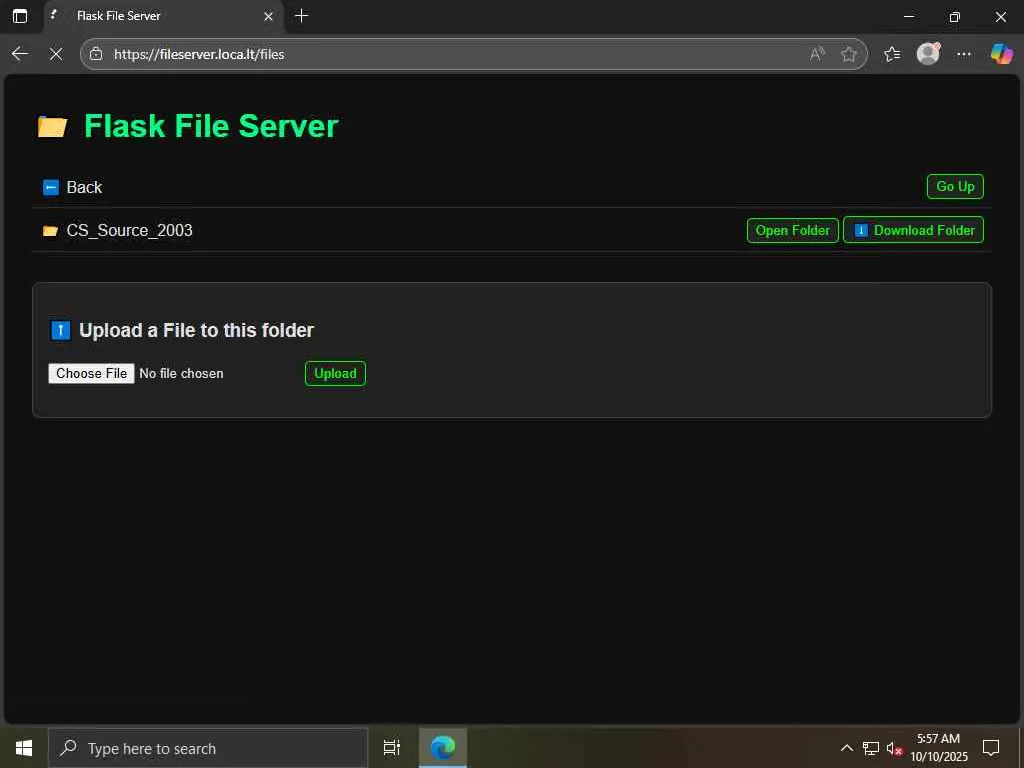Screen dimensions: 1024x768
Task: Click the 'No file chosen' text
Action: [181, 374]
